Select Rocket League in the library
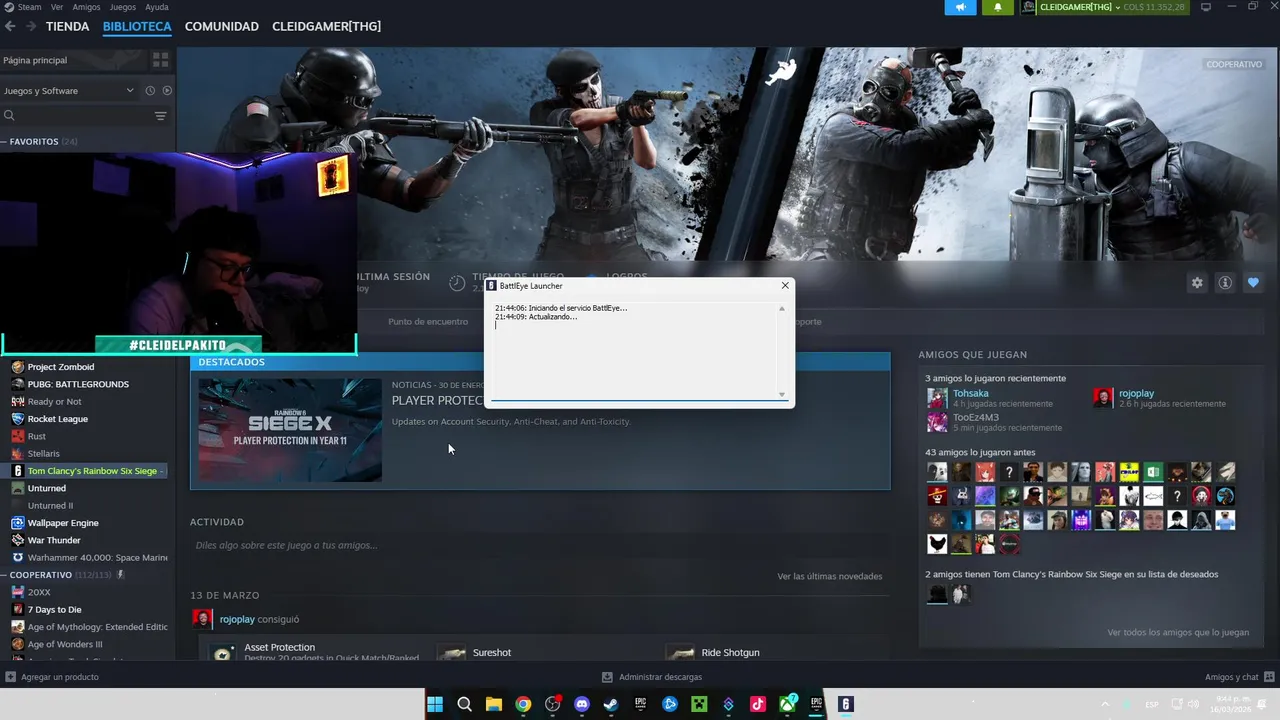 click(x=58, y=419)
